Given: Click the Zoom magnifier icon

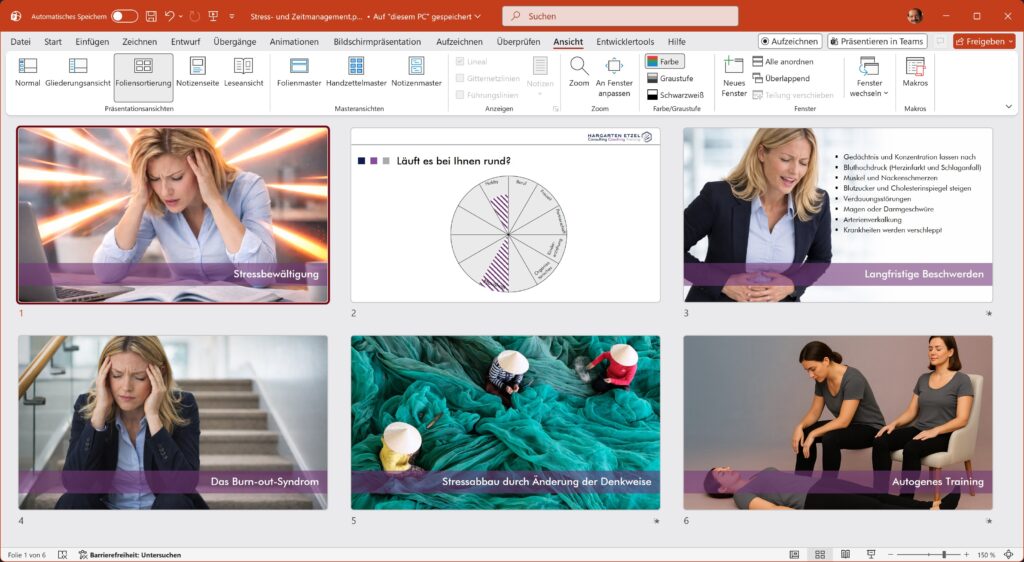Looking at the screenshot, I should pyautogui.click(x=579, y=72).
